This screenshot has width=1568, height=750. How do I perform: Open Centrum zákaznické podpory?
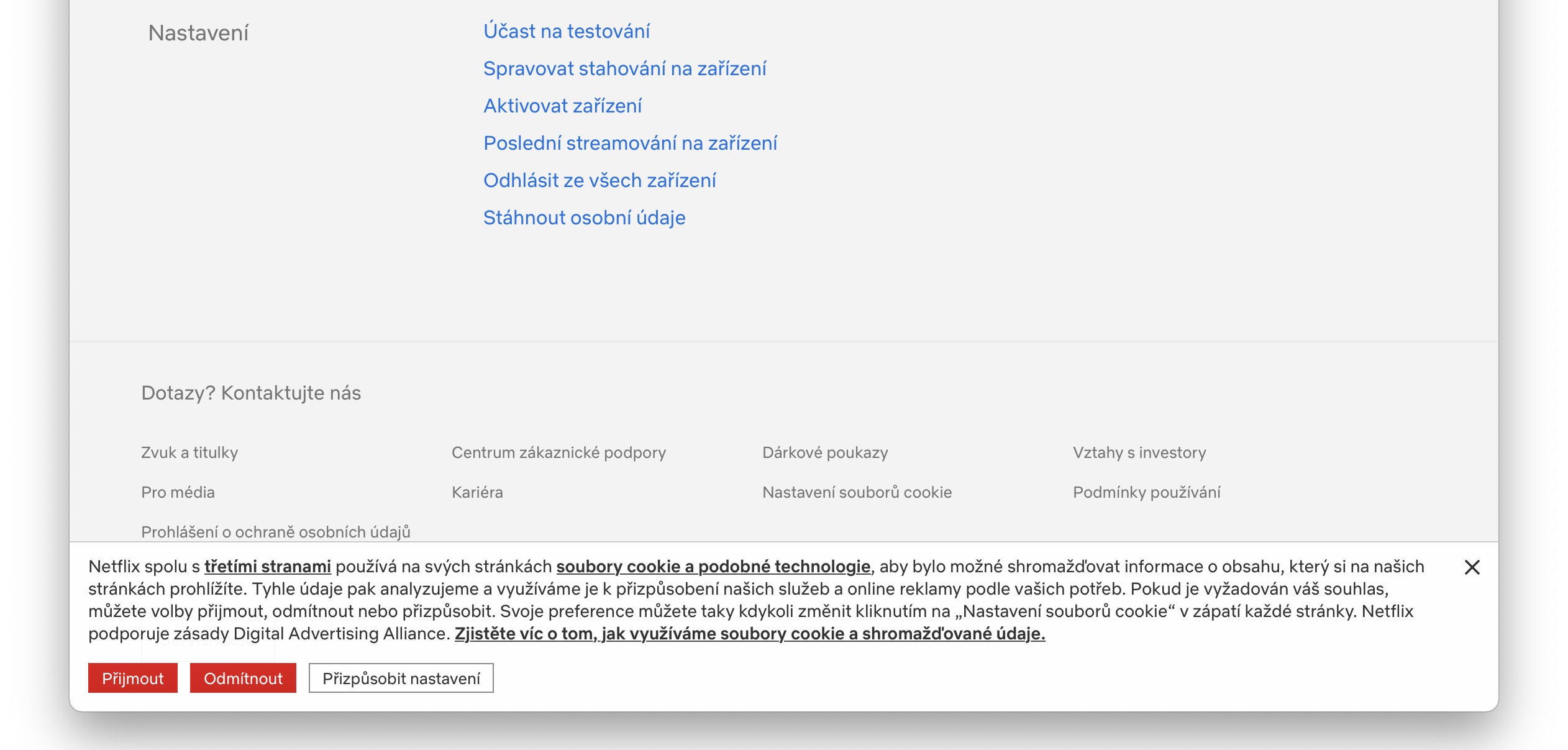tap(558, 452)
